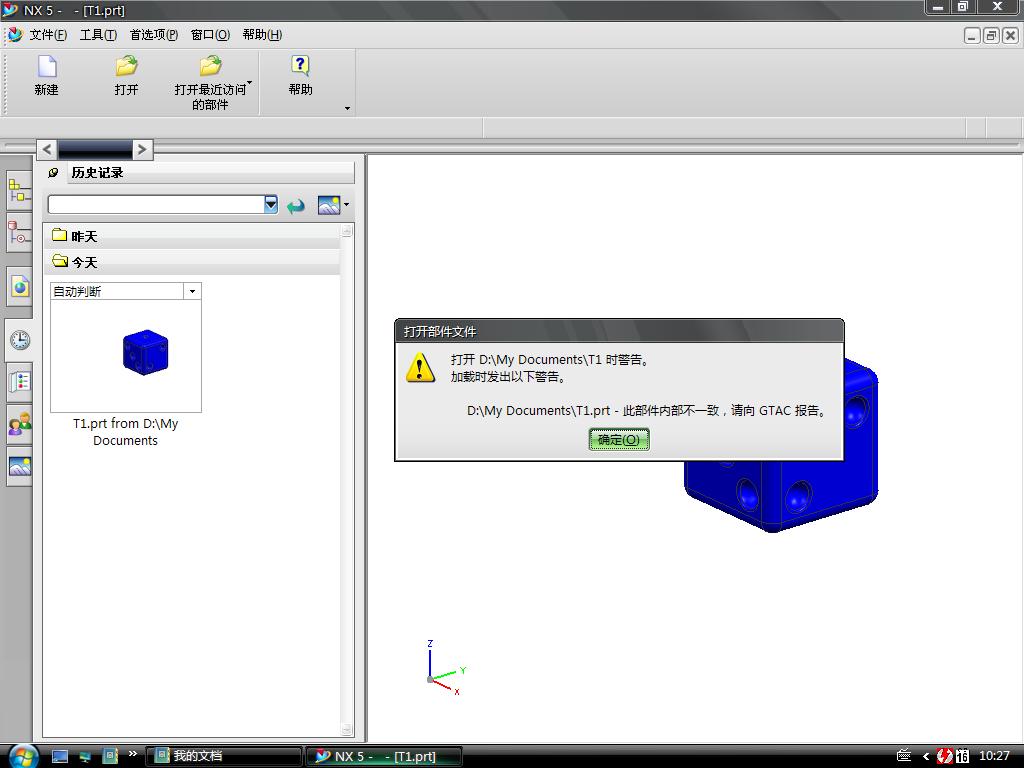Open the 首选项(P) menu
The height and width of the screenshot is (768, 1024).
pyautogui.click(x=153, y=35)
